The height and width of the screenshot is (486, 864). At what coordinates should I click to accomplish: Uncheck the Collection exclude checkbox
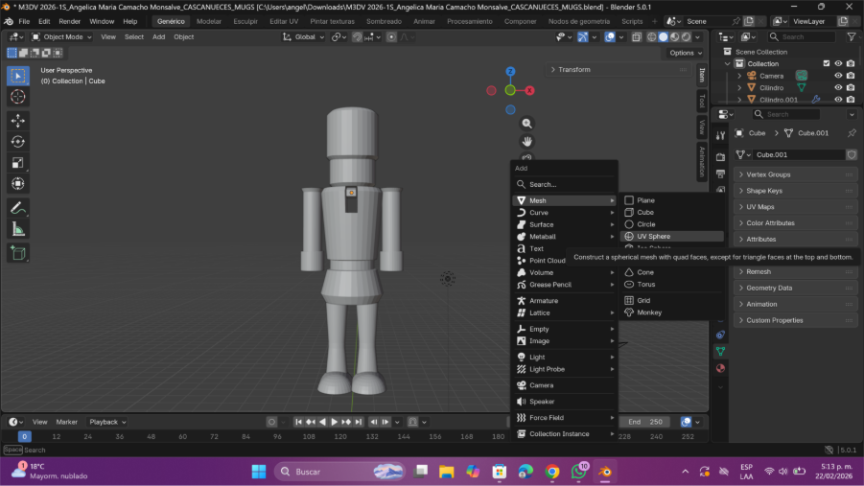pyautogui.click(x=826, y=63)
